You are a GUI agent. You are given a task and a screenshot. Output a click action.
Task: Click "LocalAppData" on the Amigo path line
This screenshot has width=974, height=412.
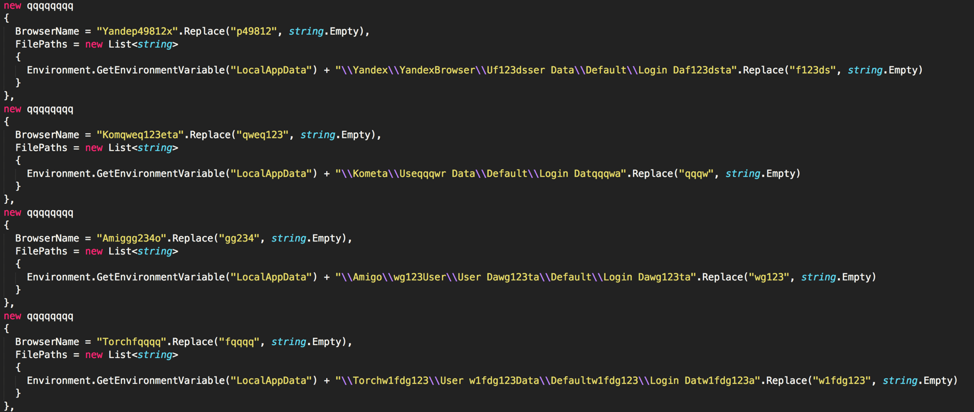[x=271, y=277]
